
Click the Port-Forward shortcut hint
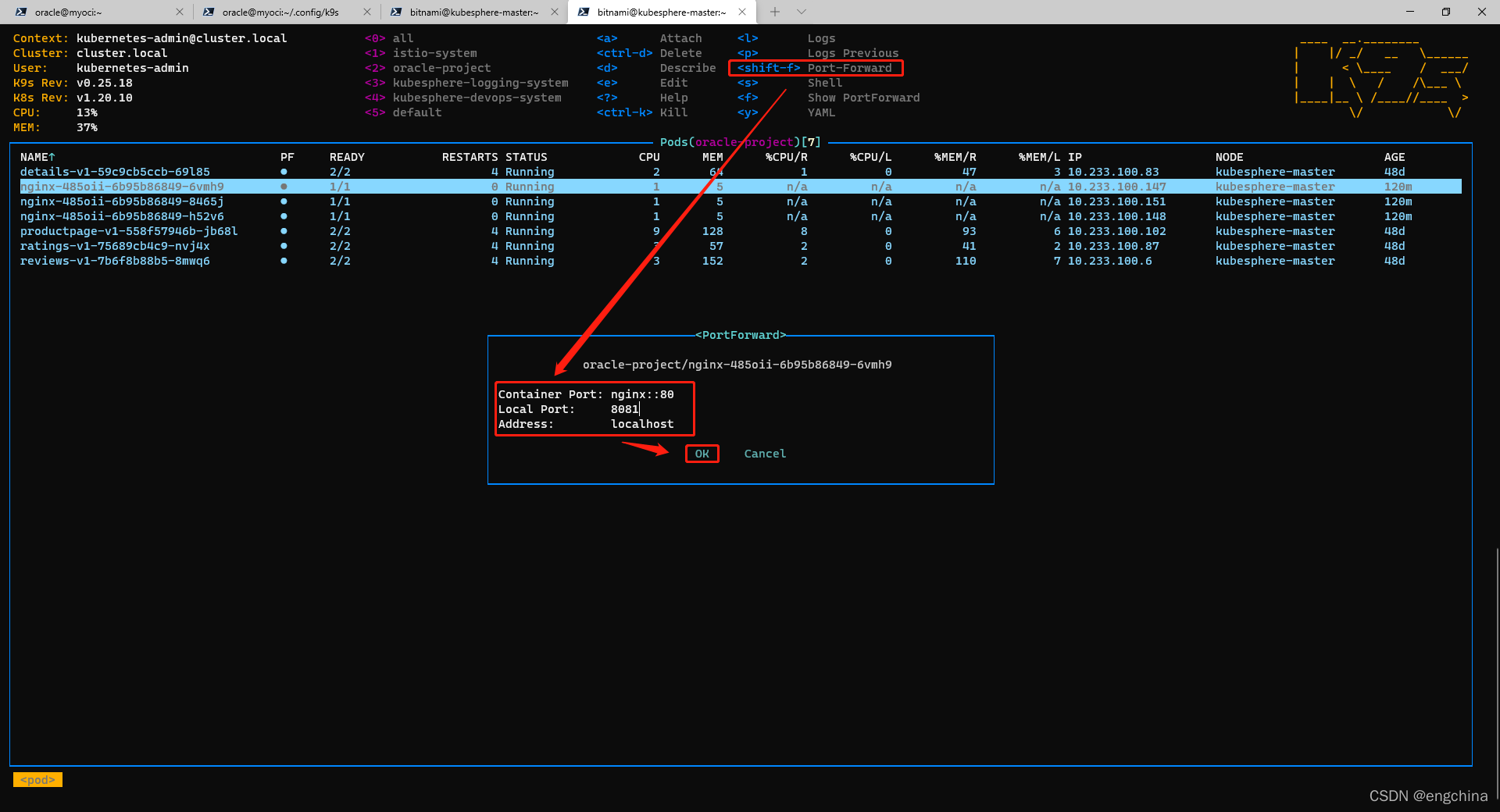tap(815, 68)
